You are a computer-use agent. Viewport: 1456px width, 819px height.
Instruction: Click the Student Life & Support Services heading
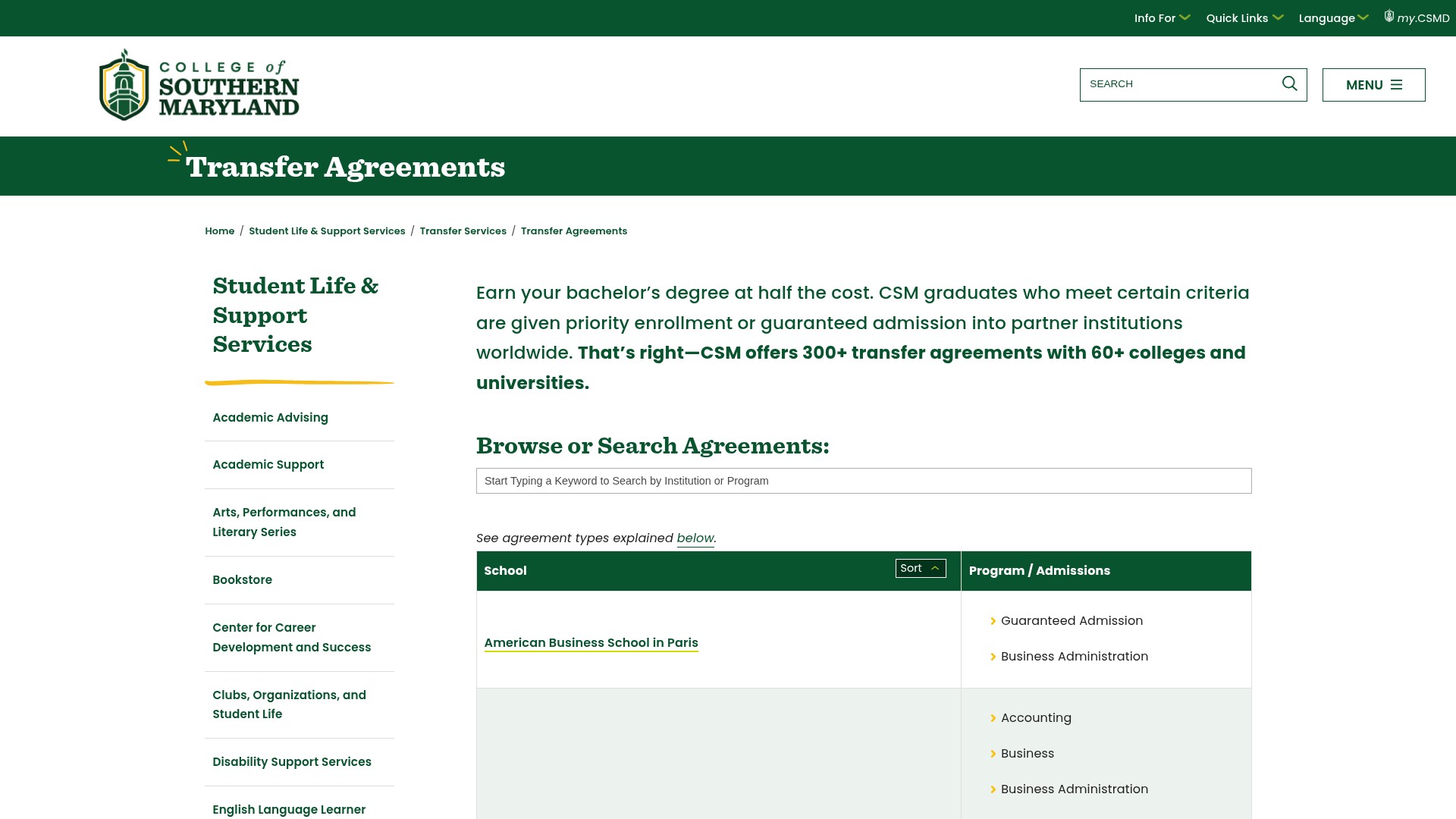(296, 315)
